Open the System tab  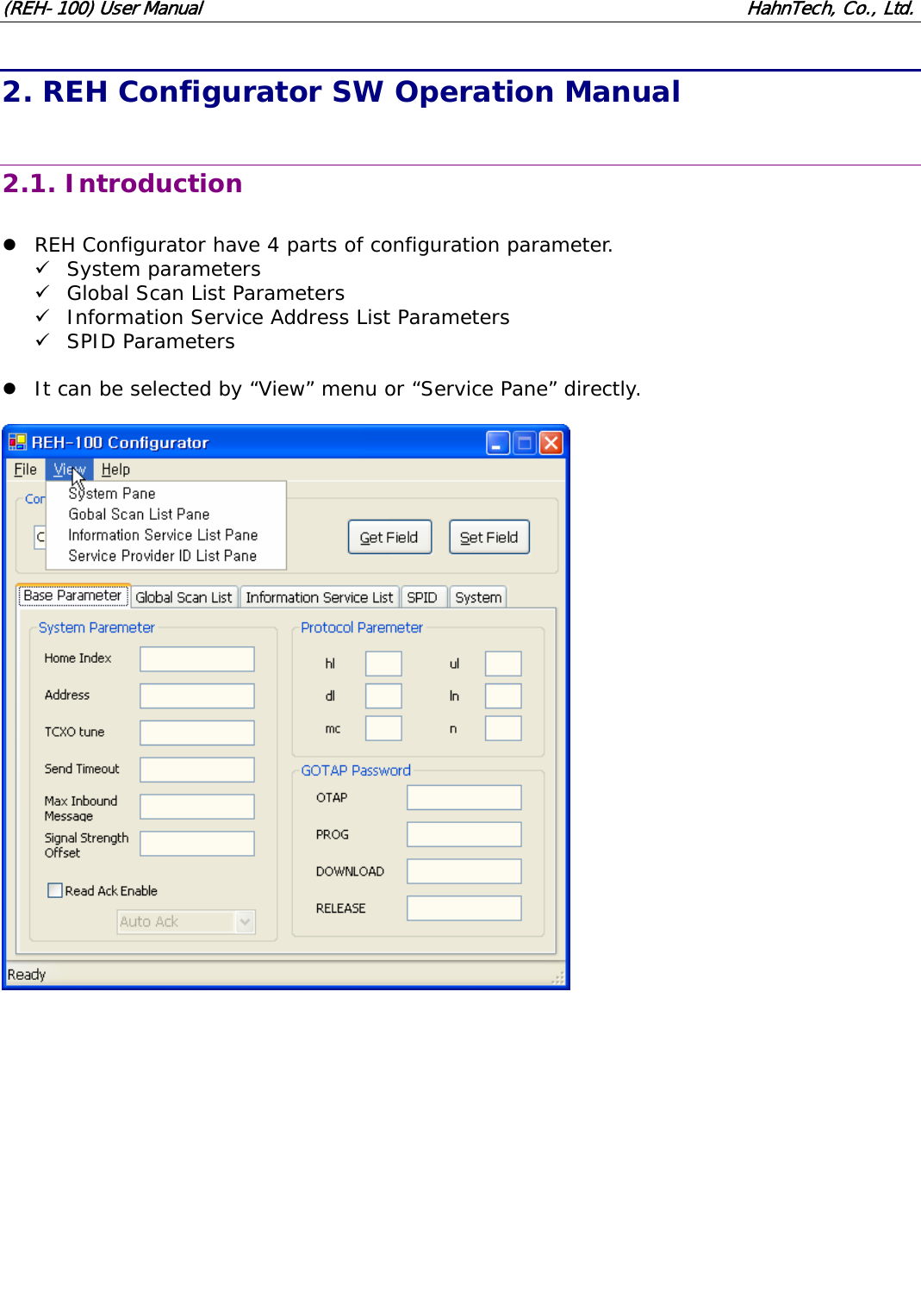(477, 596)
